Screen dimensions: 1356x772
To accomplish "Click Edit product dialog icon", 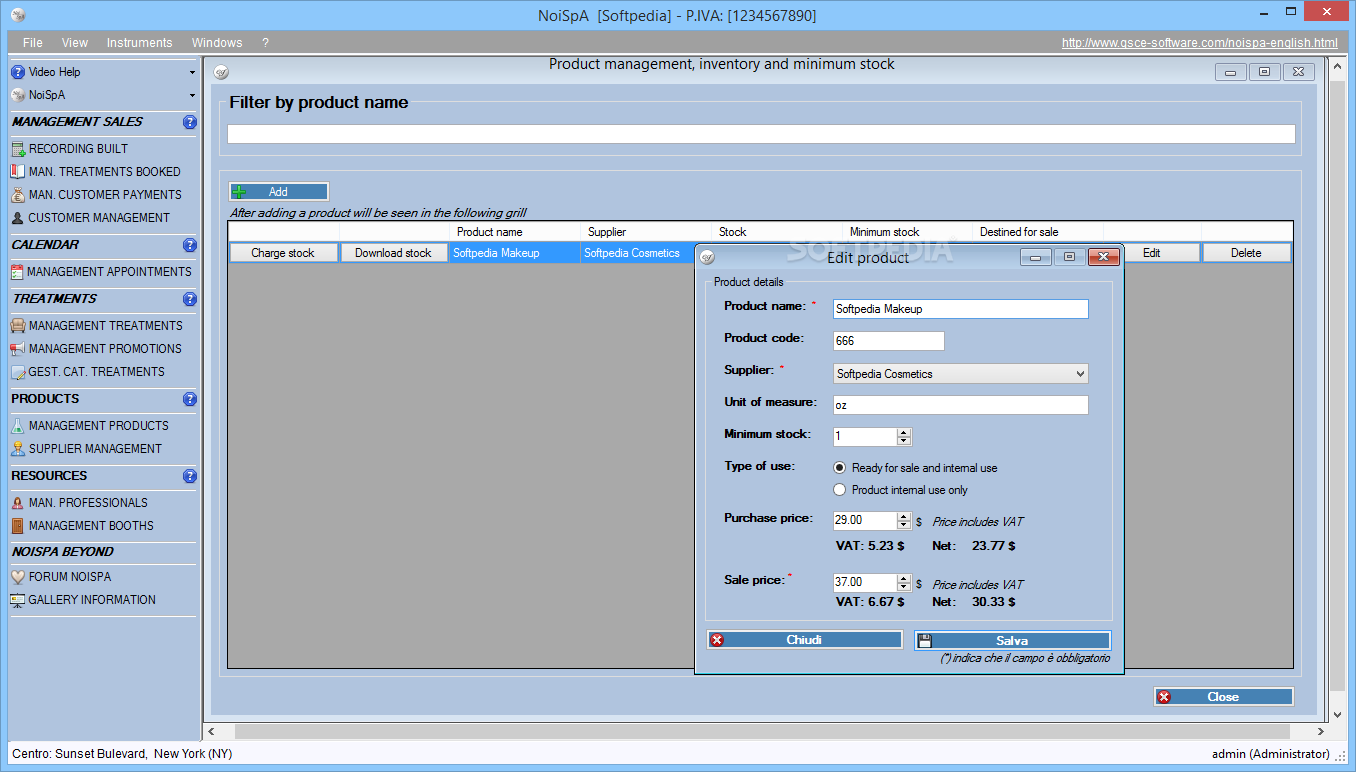I will (707, 258).
